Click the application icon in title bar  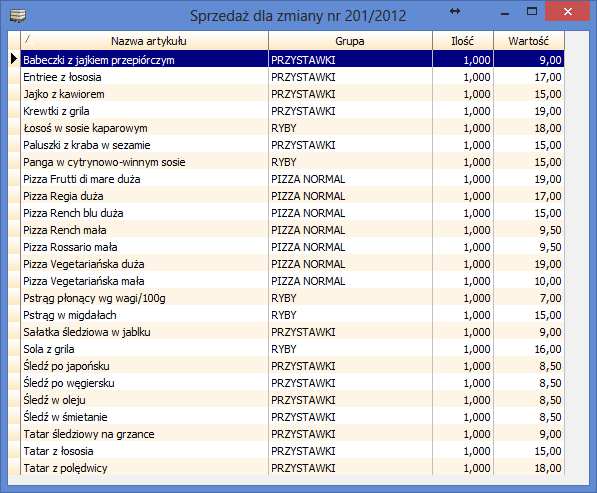pyautogui.click(x=18, y=16)
